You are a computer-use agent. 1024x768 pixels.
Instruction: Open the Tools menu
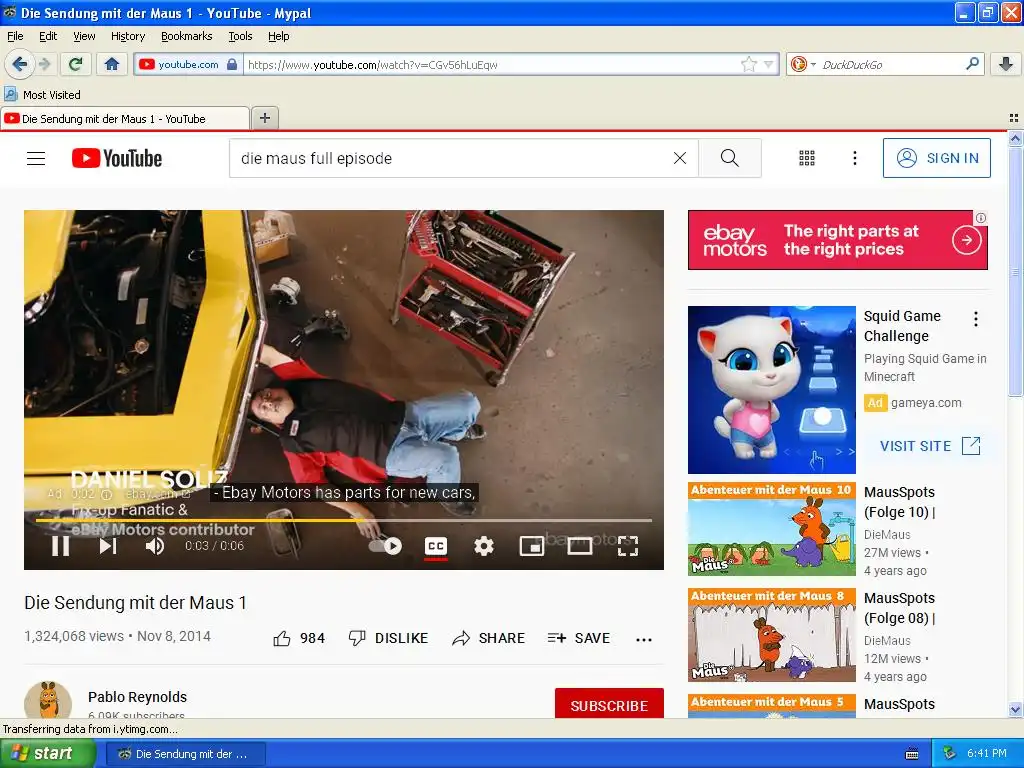click(x=240, y=36)
